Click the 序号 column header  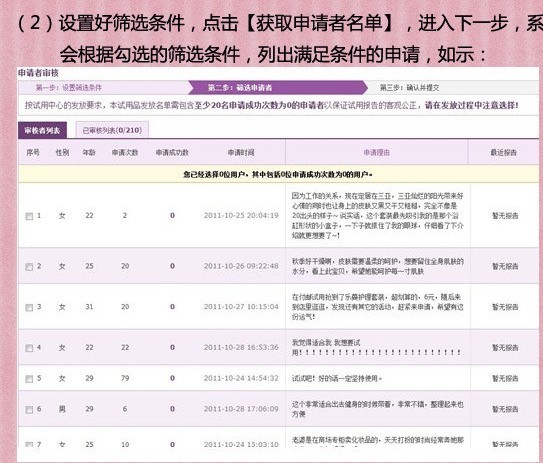[x=33, y=152]
